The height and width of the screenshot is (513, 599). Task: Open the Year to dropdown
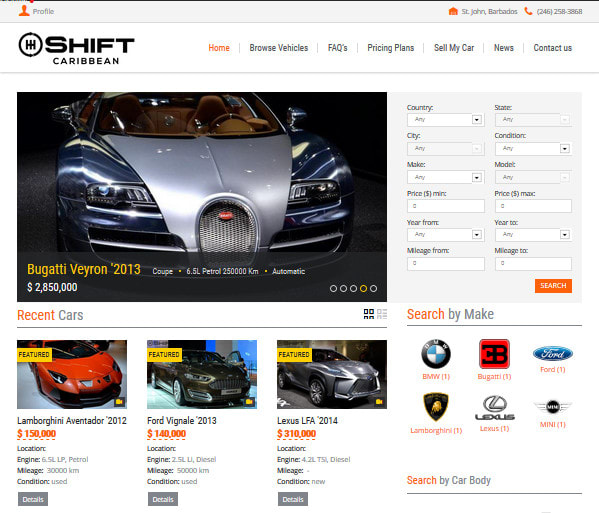[x=533, y=235]
